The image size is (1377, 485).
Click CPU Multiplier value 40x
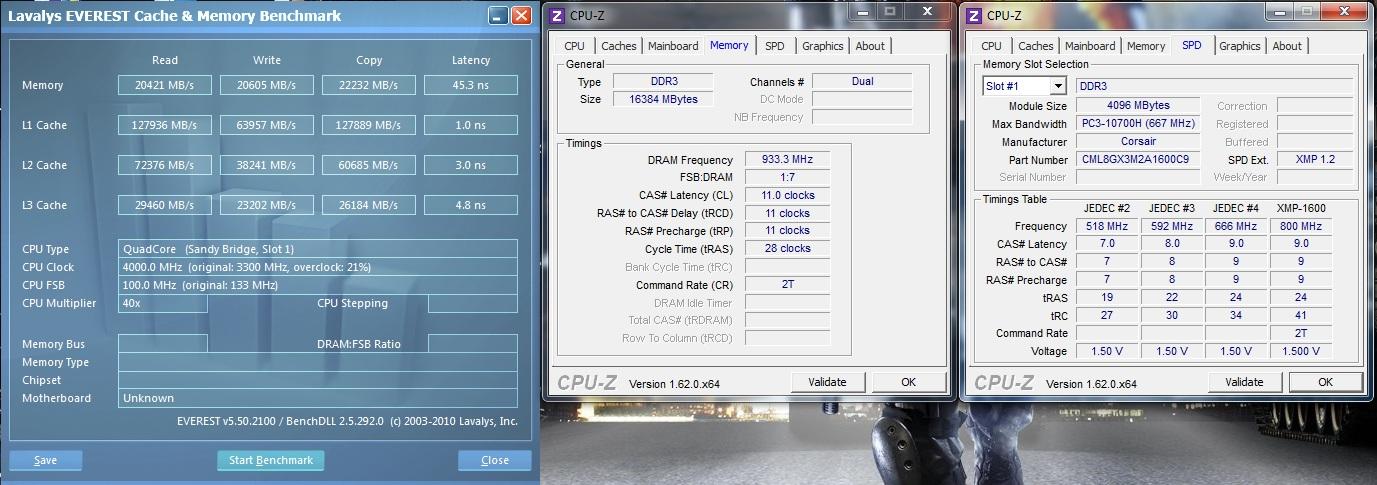(x=163, y=303)
